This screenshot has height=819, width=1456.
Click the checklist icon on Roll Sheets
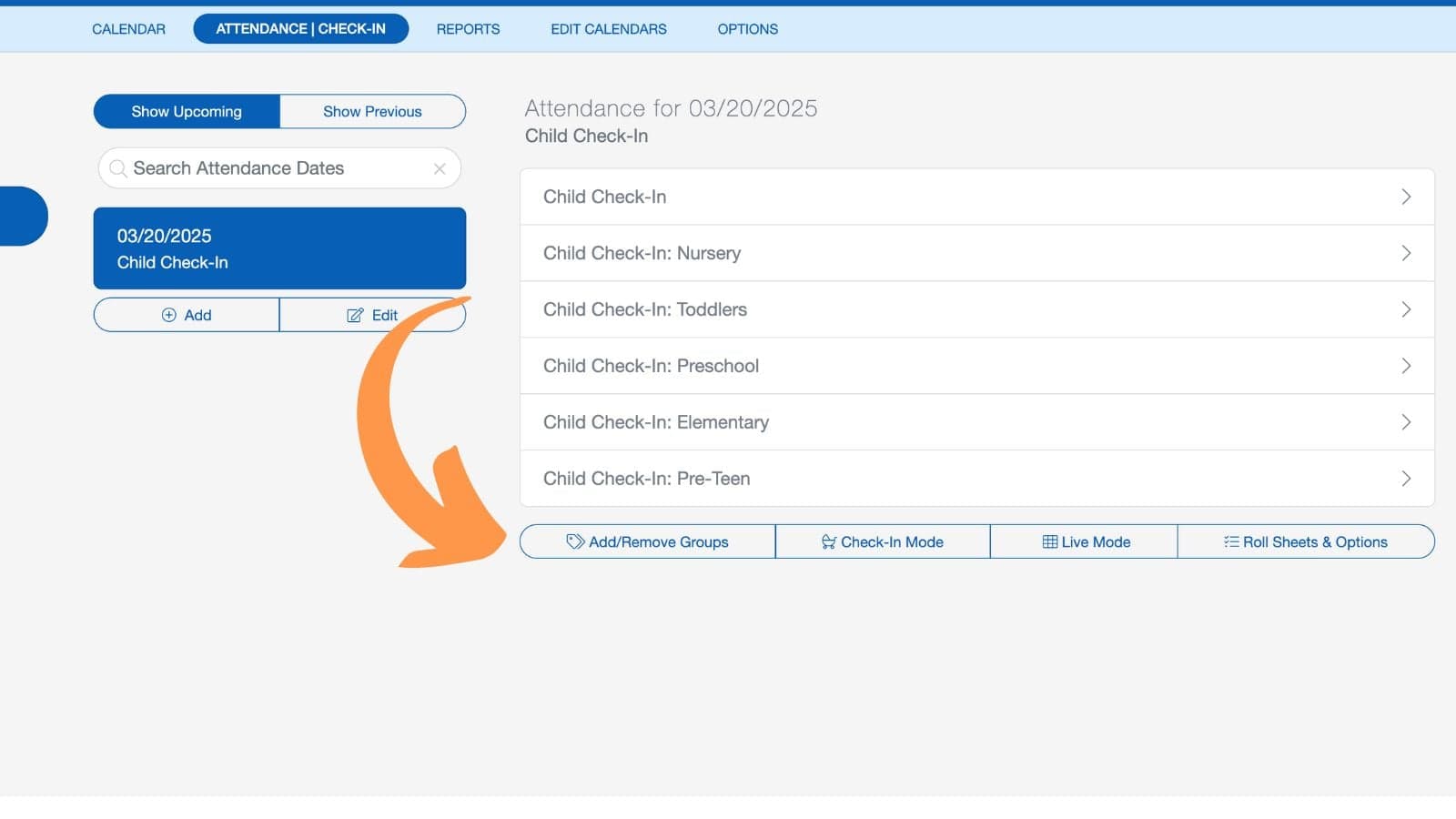pos(1231,541)
